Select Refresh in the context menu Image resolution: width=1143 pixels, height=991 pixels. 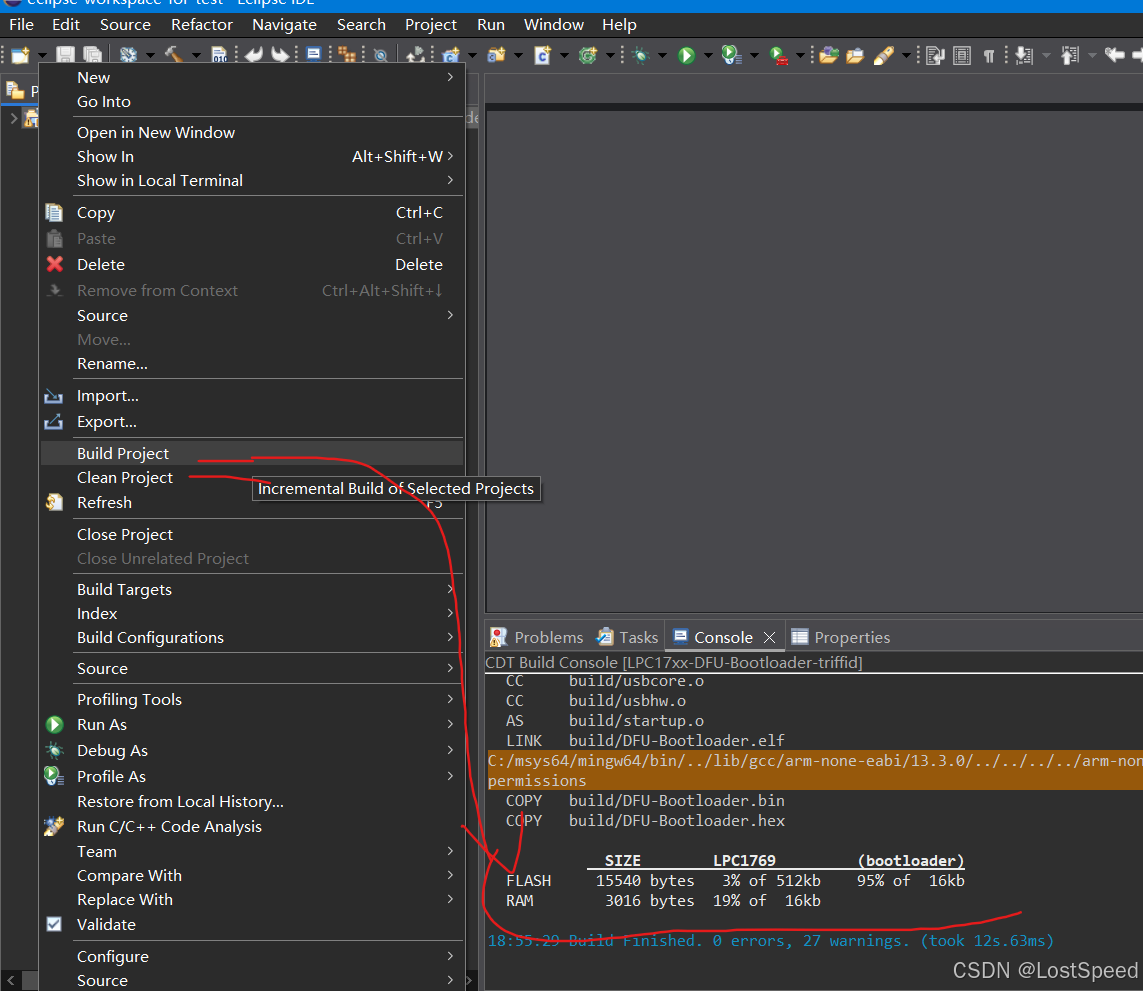coord(252,502)
